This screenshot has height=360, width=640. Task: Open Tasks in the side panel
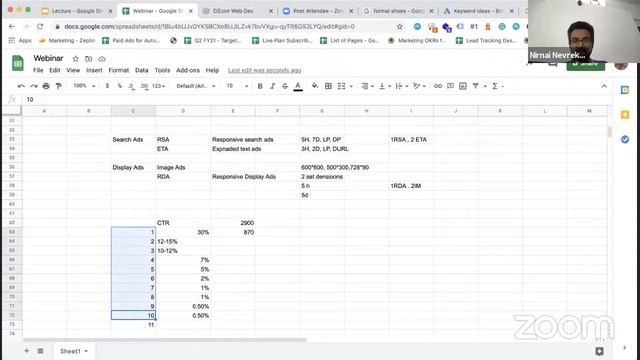click(625, 140)
